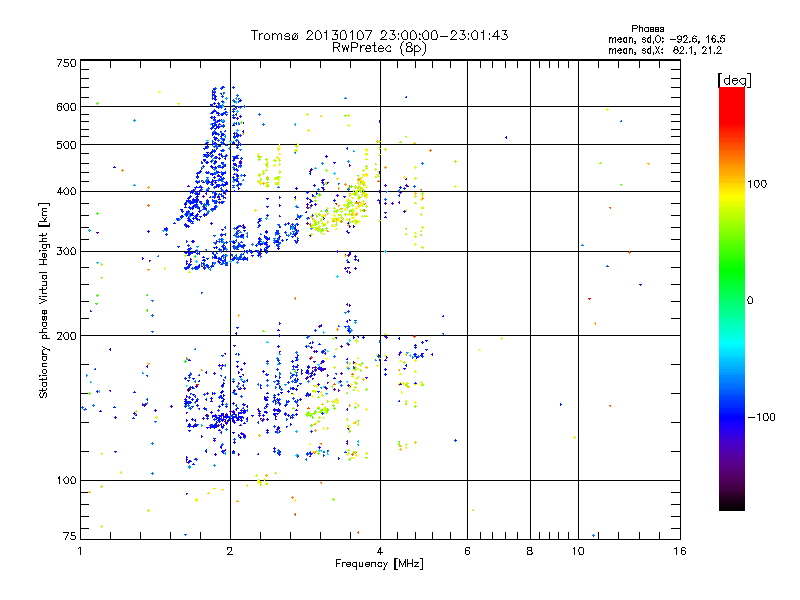800x600 pixels.
Task: Click the y-axis tick label '300'
Action: pyautogui.click(x=66, y=252)
